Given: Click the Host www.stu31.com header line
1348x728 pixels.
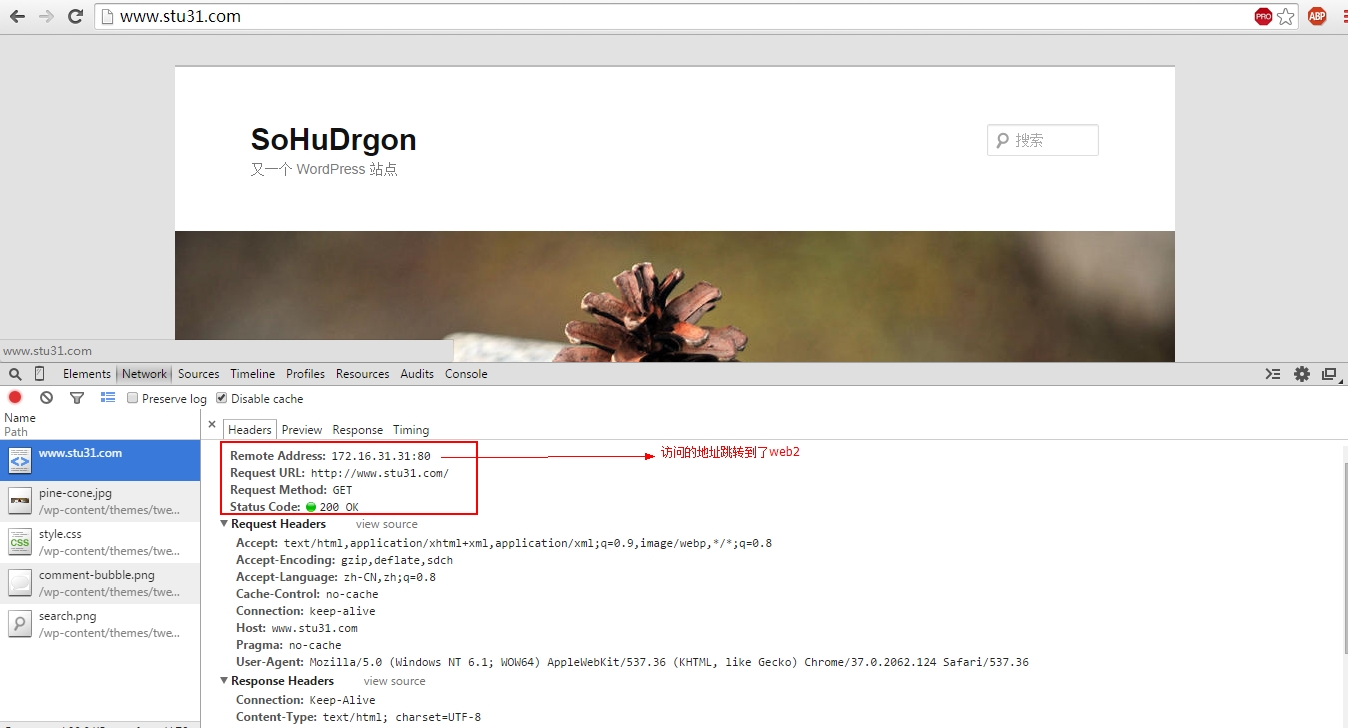Looking at the screenshot, I should point(297,628).
